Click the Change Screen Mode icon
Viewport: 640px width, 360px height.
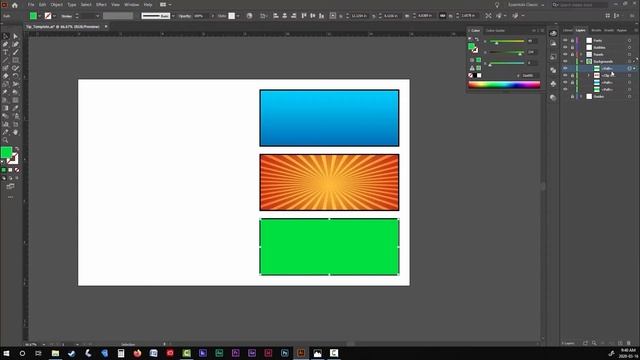pyautogui.click(x=11, y=187)
